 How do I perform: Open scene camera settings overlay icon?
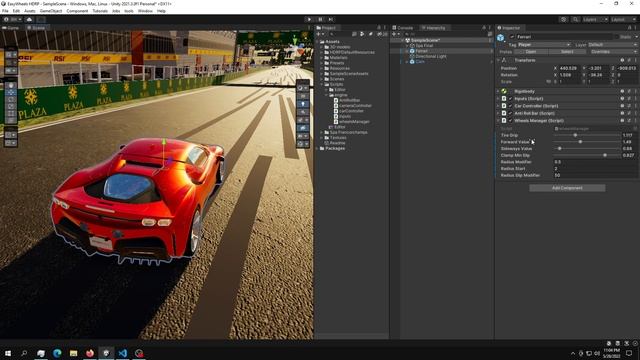300,136
